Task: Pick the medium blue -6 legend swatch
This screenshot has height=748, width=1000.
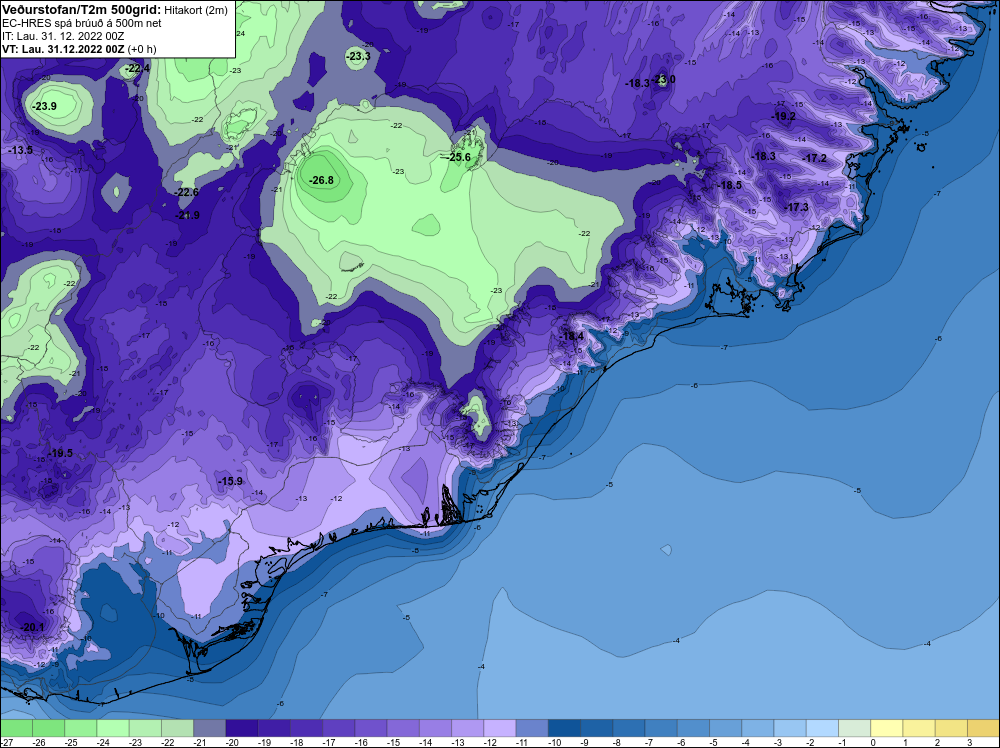Action: point(693,728)
